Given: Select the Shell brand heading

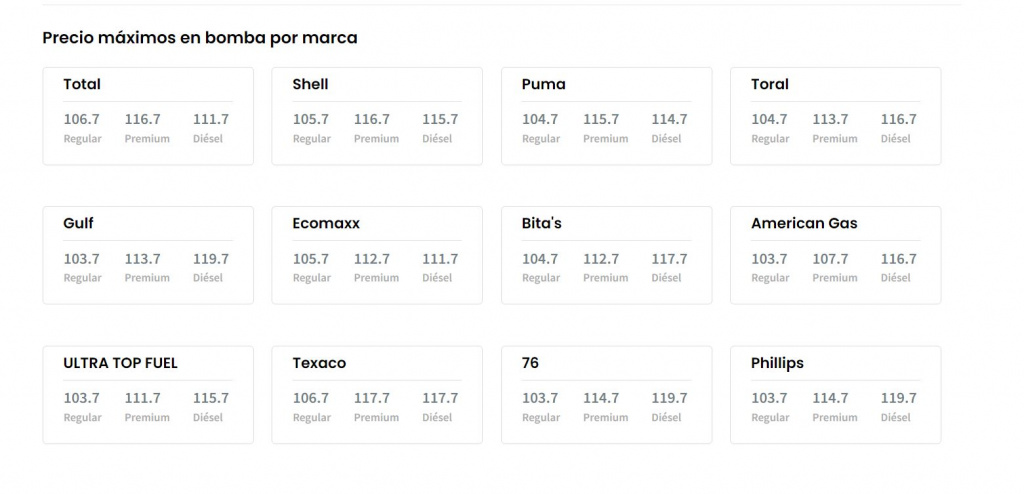Looking at the screenshot, I should pos(310,84).
